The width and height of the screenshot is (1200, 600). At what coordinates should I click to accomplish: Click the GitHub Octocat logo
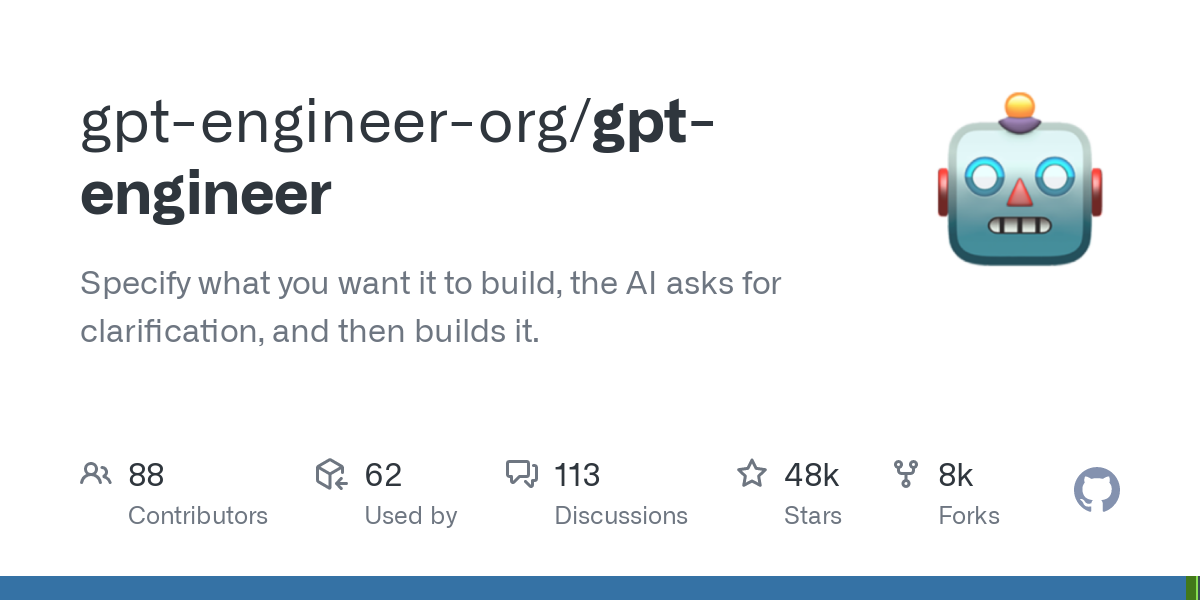pos(1097,491)
